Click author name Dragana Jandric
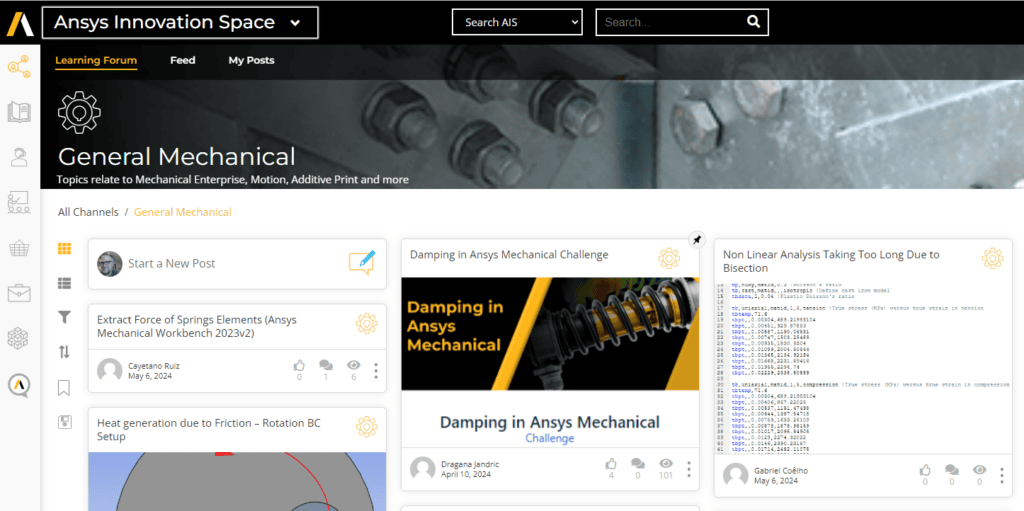Screen dimensions: 1024x511 tap(469, 464)
